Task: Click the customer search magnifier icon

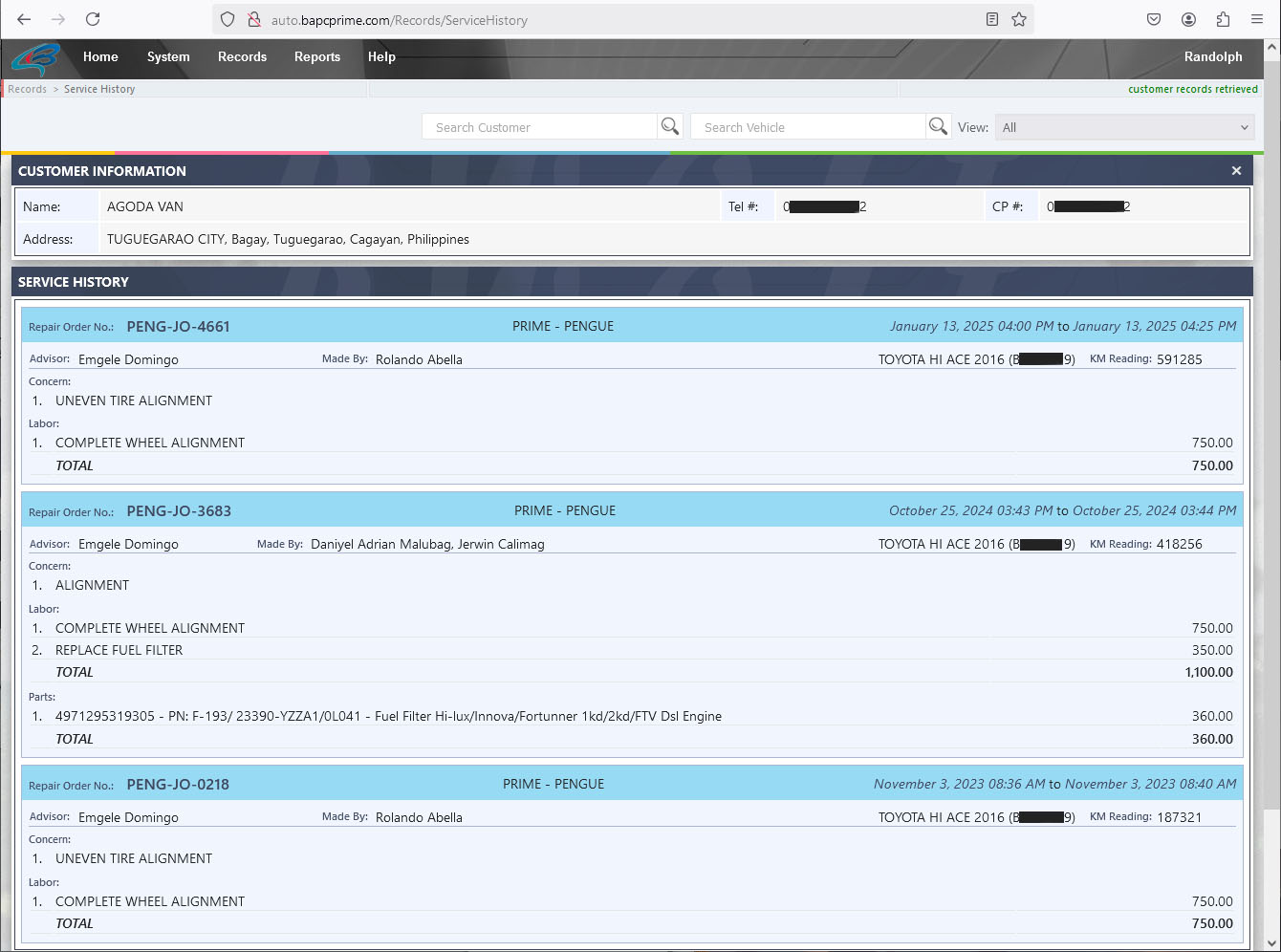Action: 670,126
